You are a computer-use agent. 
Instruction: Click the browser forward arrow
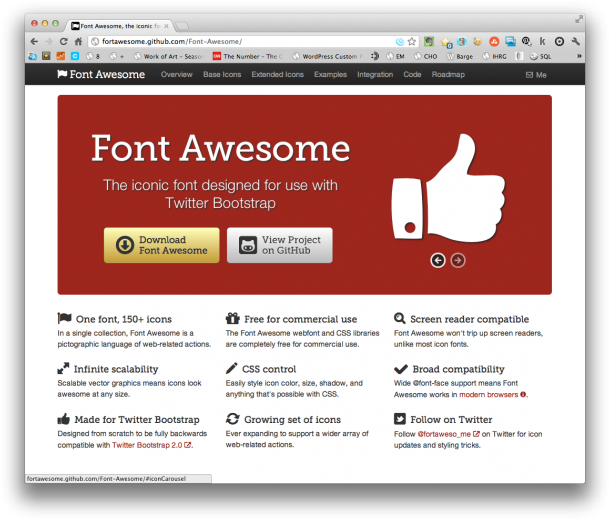49,42
